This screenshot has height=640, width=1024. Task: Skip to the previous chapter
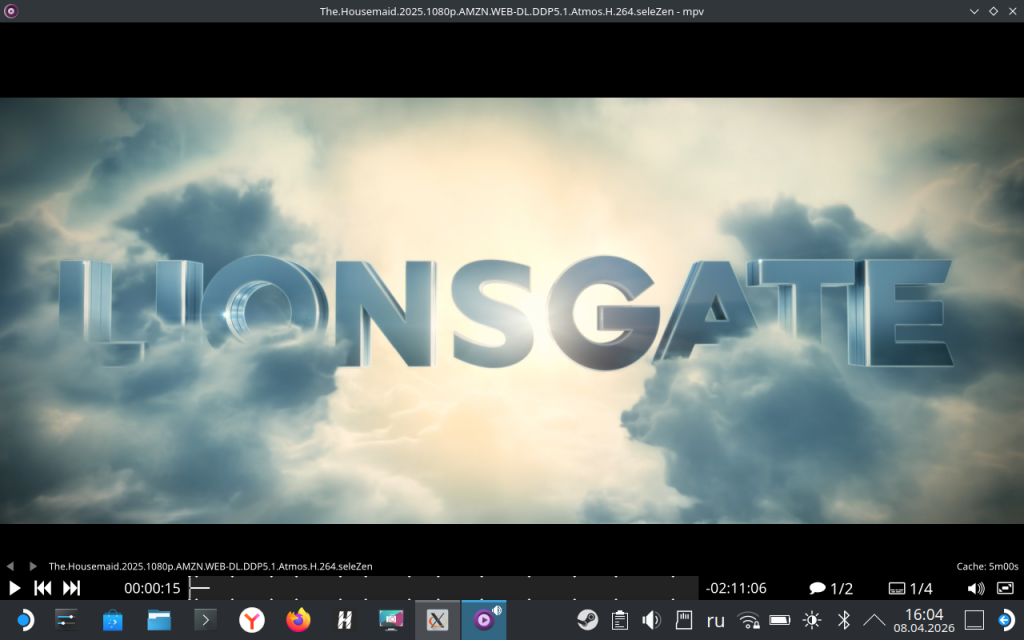pos(43,588)
